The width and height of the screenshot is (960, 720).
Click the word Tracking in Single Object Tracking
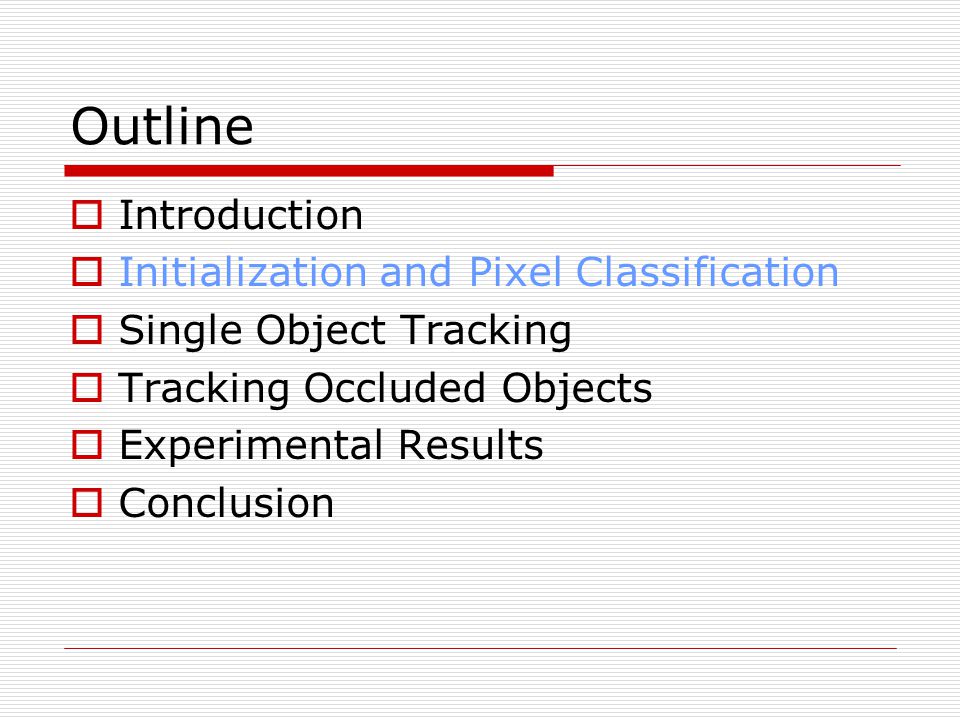(x=486, y=331)
